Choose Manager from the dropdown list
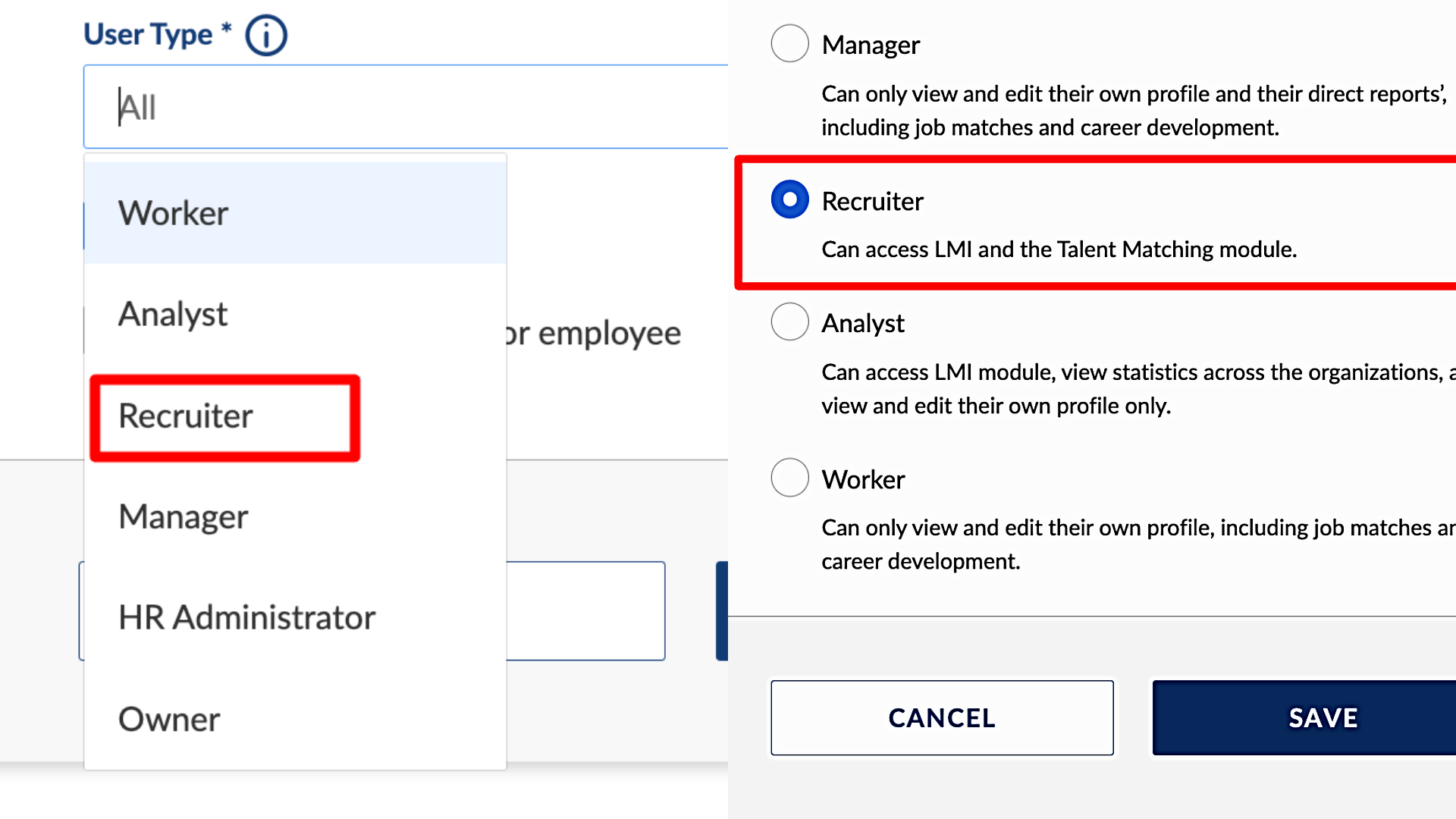Screen dimensions: 1456x819 183,517
